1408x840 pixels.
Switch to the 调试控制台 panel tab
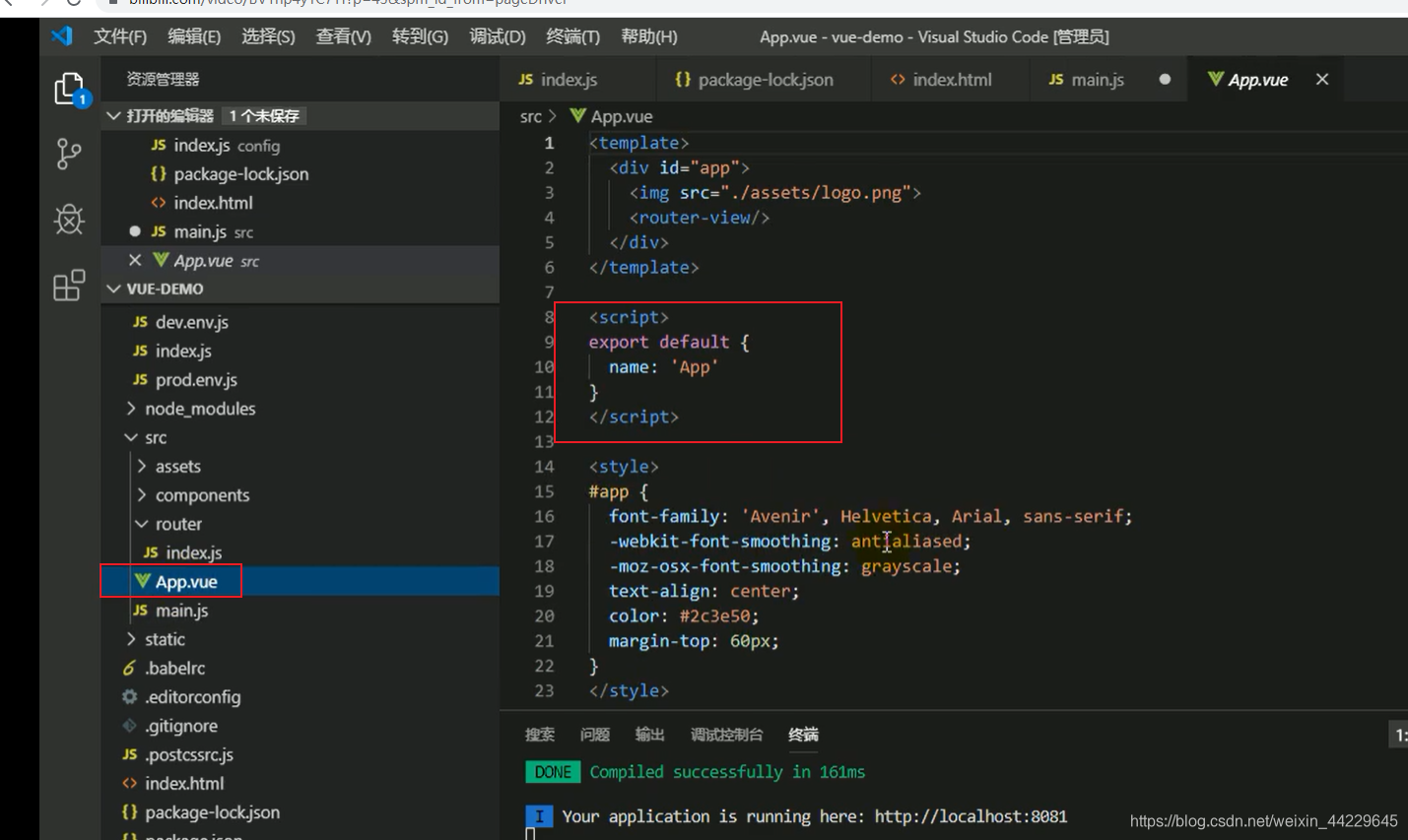pyautogui.click(x=726, y=735)
